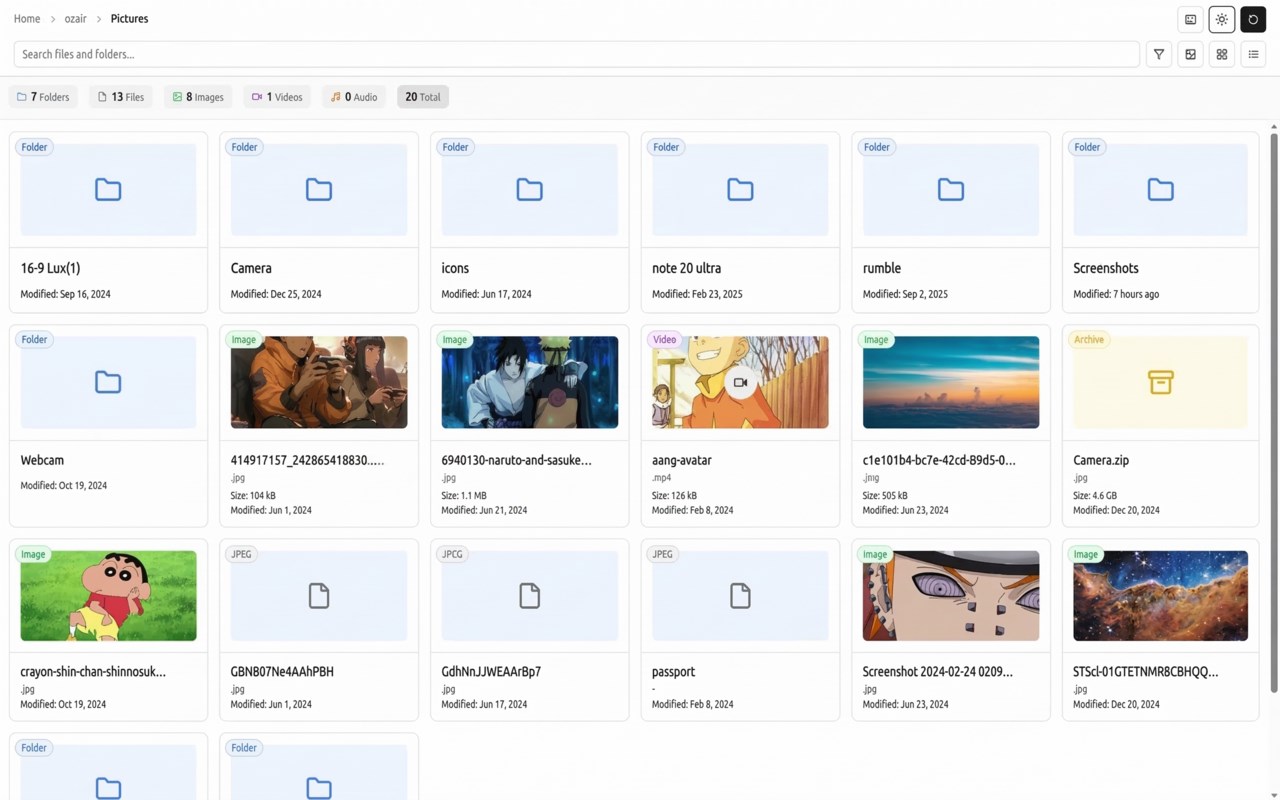The width and height of the screenshot is (1280, 800).
Task: Filter by the 8 Images chip
Action: [x=197, y=96]
